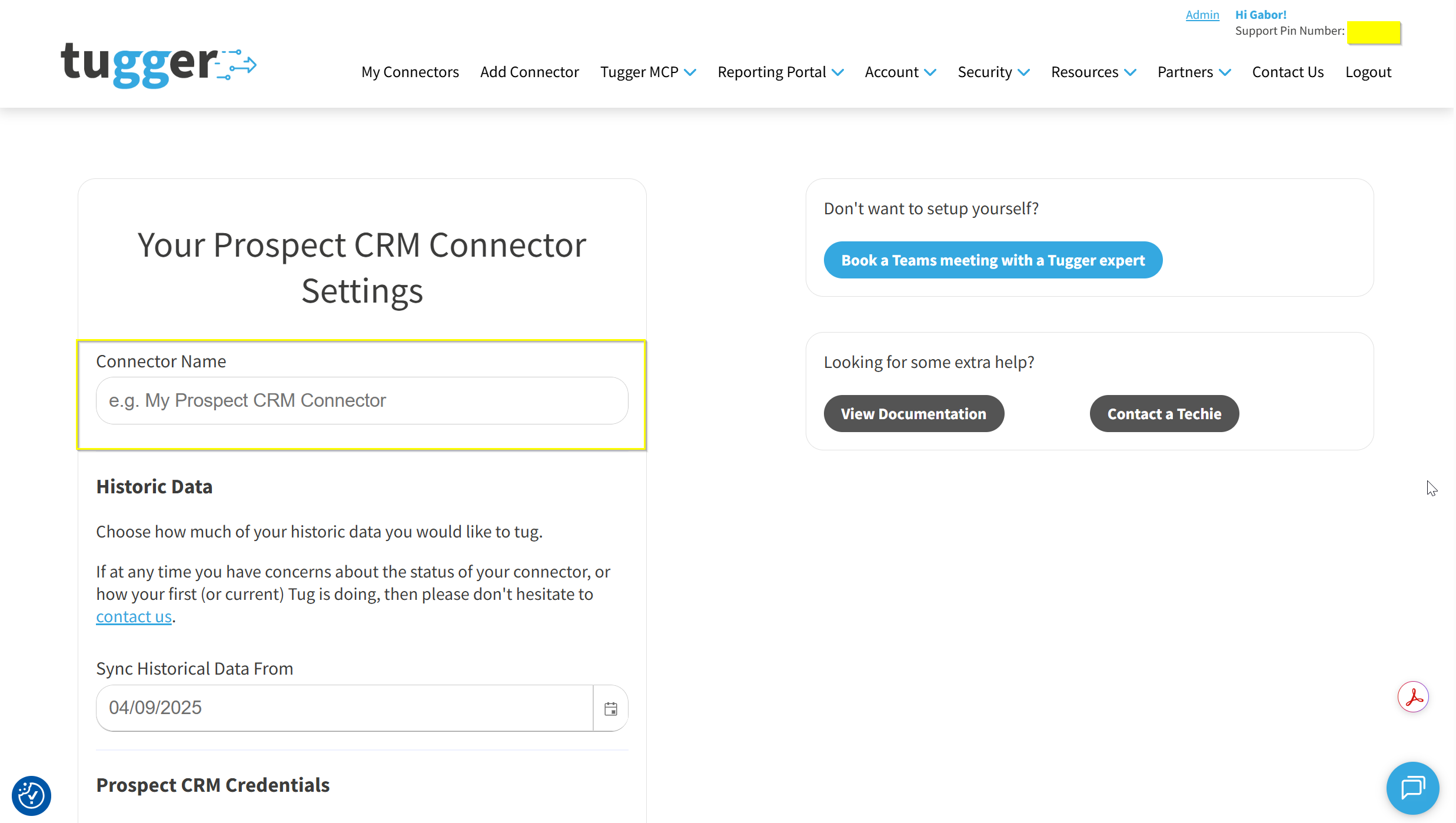Click the Admin link
1456x823 pixels.
[x=1202, y=15]
